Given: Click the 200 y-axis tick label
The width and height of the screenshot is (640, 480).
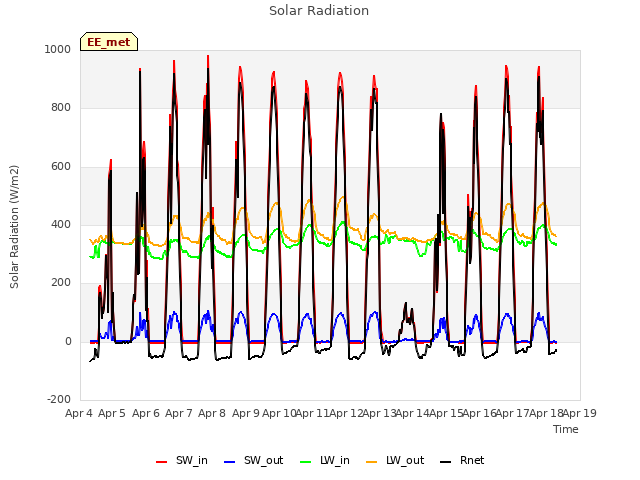Looking at the screenshot, I should (x=61, y=282).
